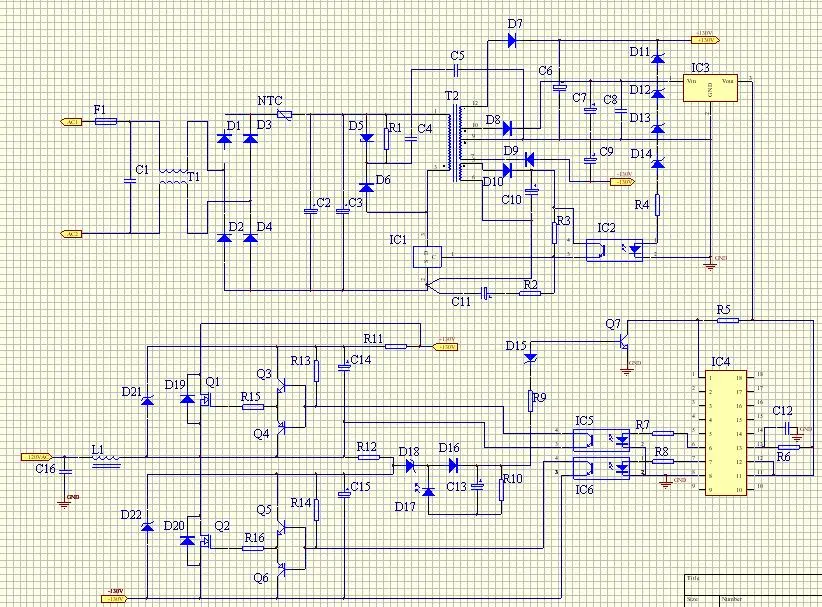The height and width of the screenshot is (607, 822).
Task: Select the diode D15 symbol
Action: click(x=531, y=359)
